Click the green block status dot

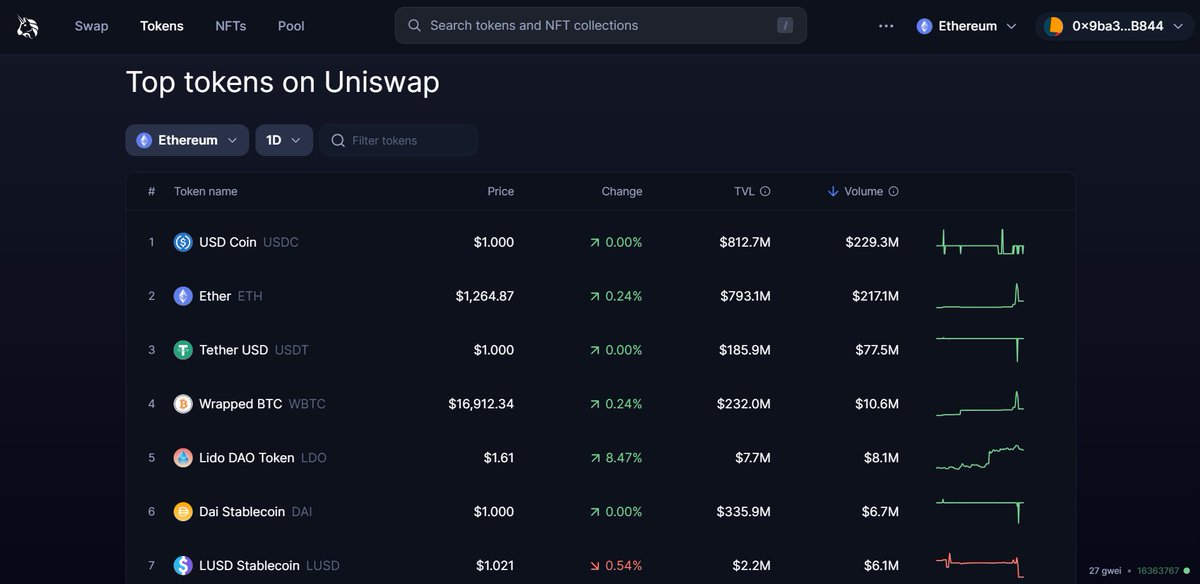(1187, 571)
